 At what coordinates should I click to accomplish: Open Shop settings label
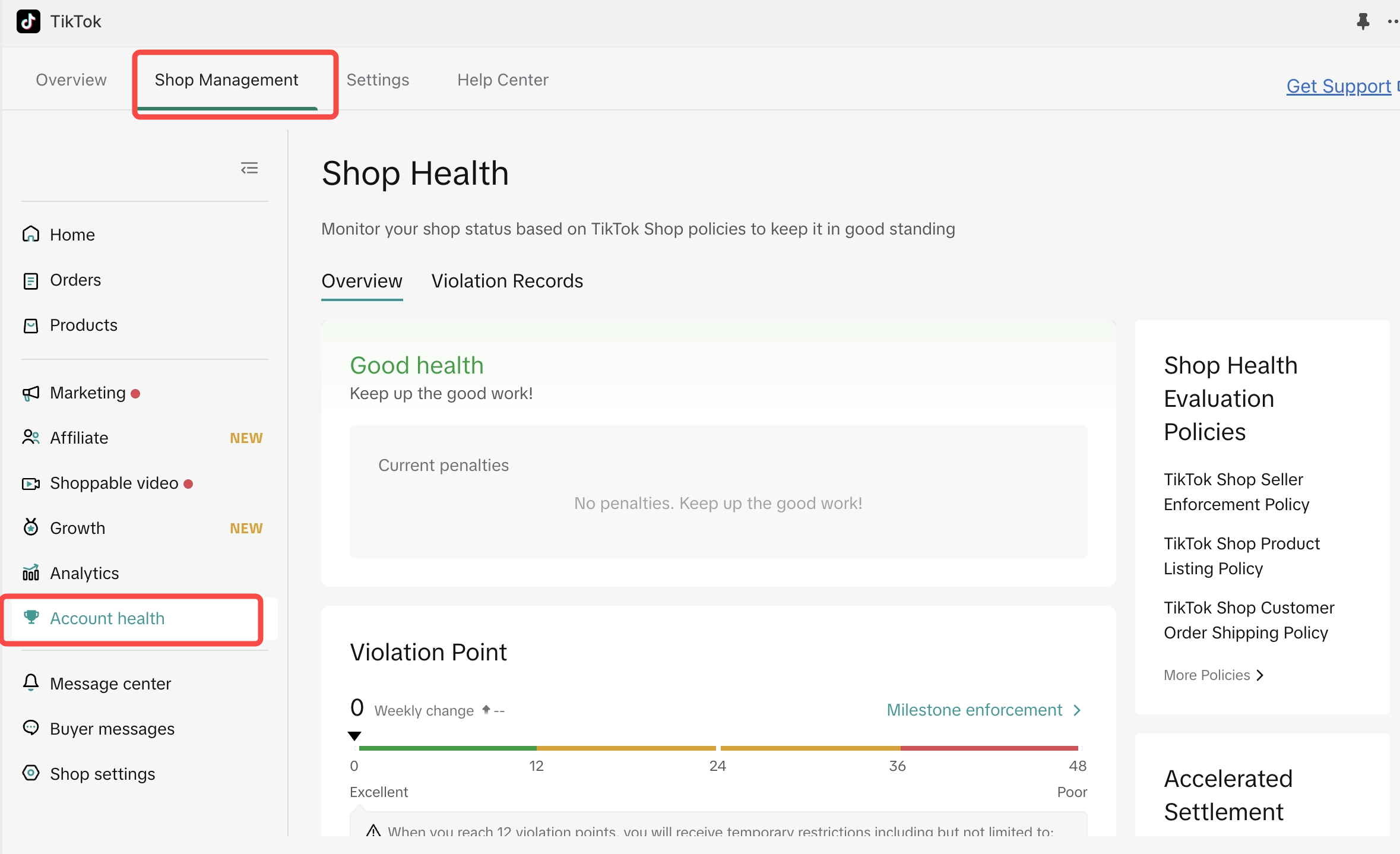coord(103,774)
